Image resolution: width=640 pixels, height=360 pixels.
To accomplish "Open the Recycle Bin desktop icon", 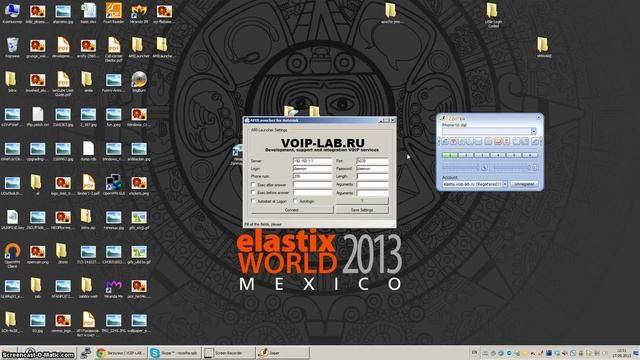I will coord(12,47).
